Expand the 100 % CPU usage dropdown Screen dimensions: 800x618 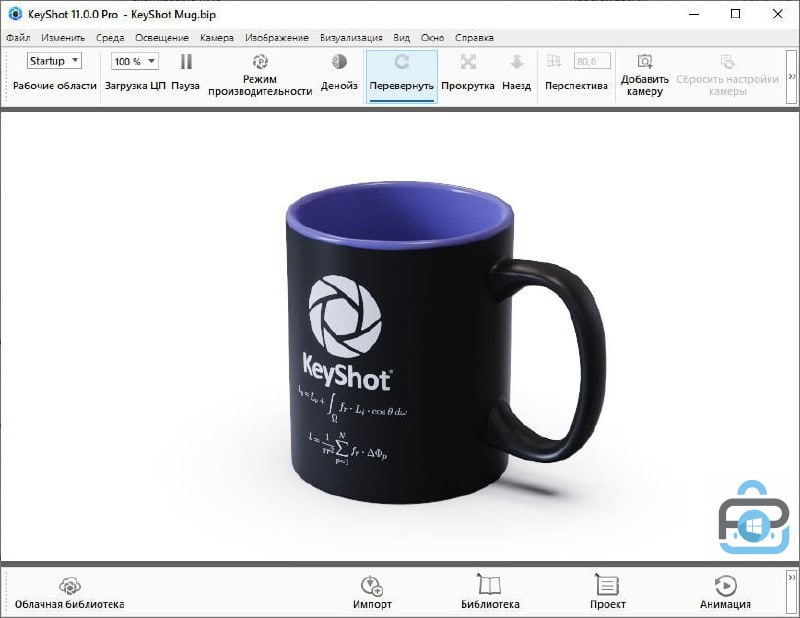tap(135, 61)
